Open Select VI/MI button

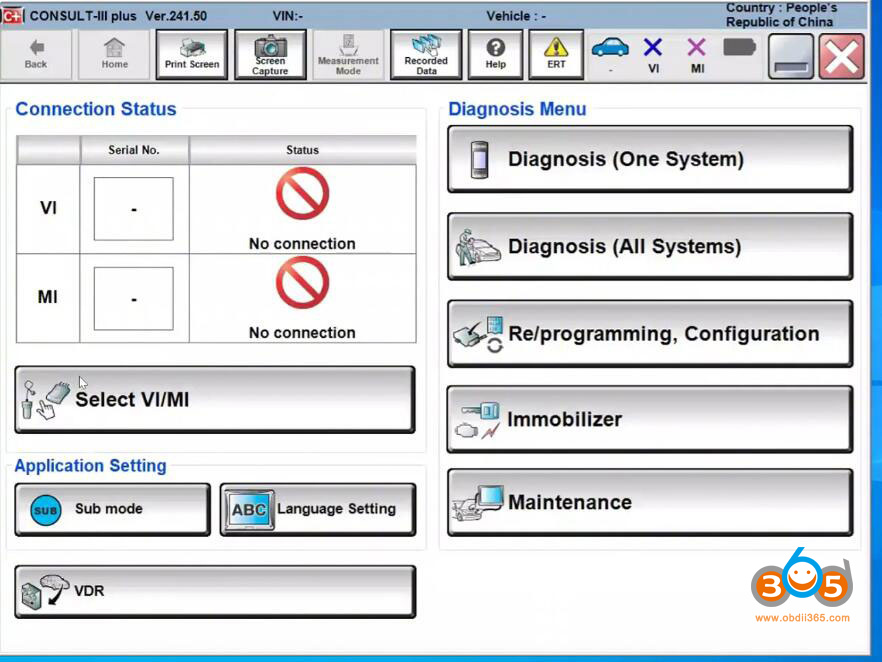(215, 399)
